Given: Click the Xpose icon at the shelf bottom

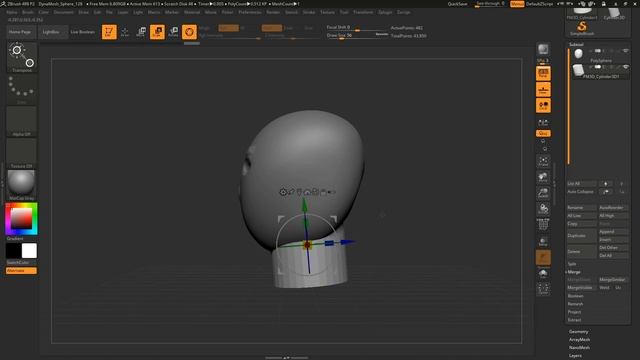Looking at the screenshot, I should (543, 289).
